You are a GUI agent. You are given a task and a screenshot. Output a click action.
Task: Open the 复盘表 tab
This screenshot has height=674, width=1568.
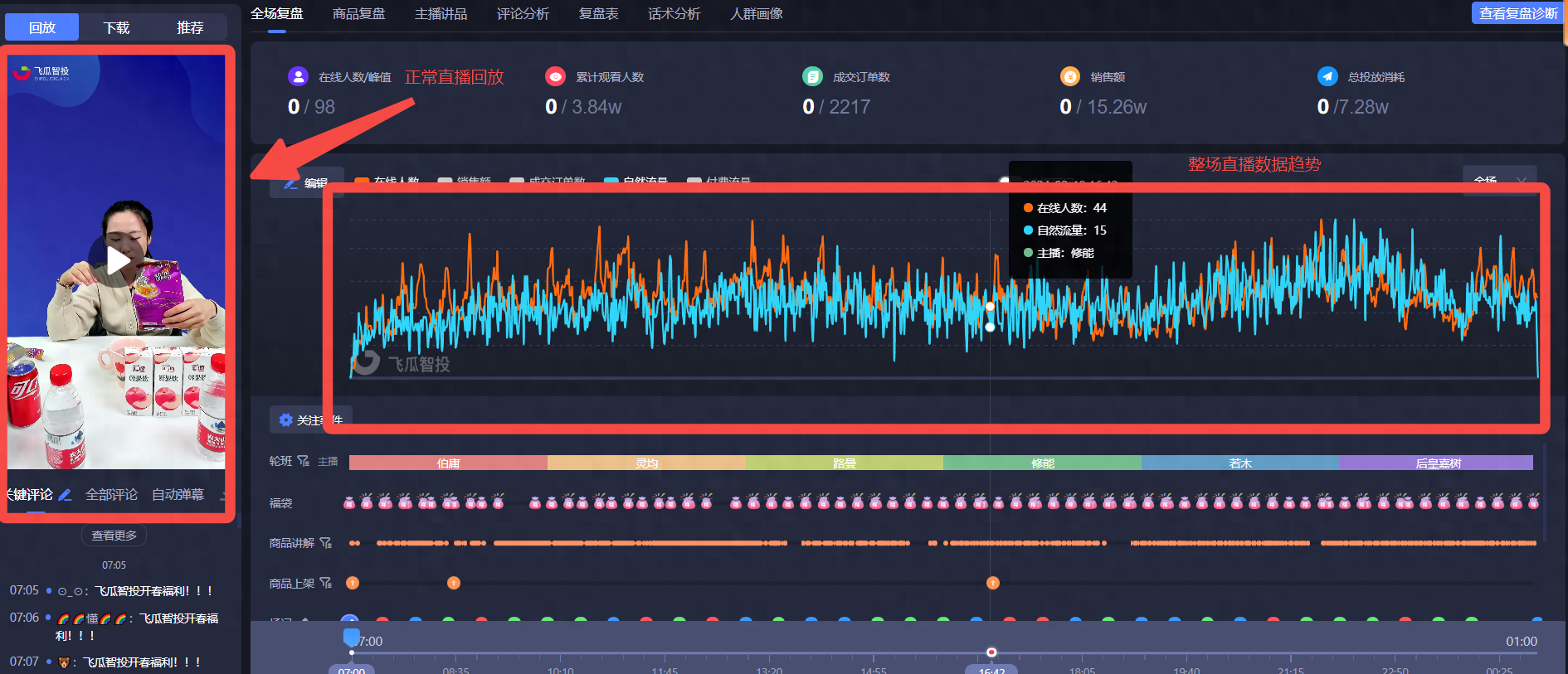(599, 14)
